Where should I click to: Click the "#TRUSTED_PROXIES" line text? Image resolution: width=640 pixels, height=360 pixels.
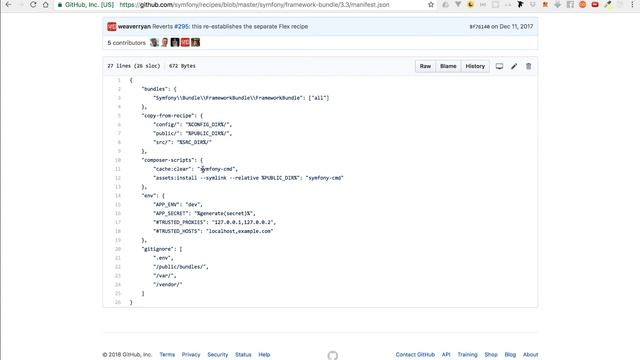pyautogui.click(x=214, y=222)
